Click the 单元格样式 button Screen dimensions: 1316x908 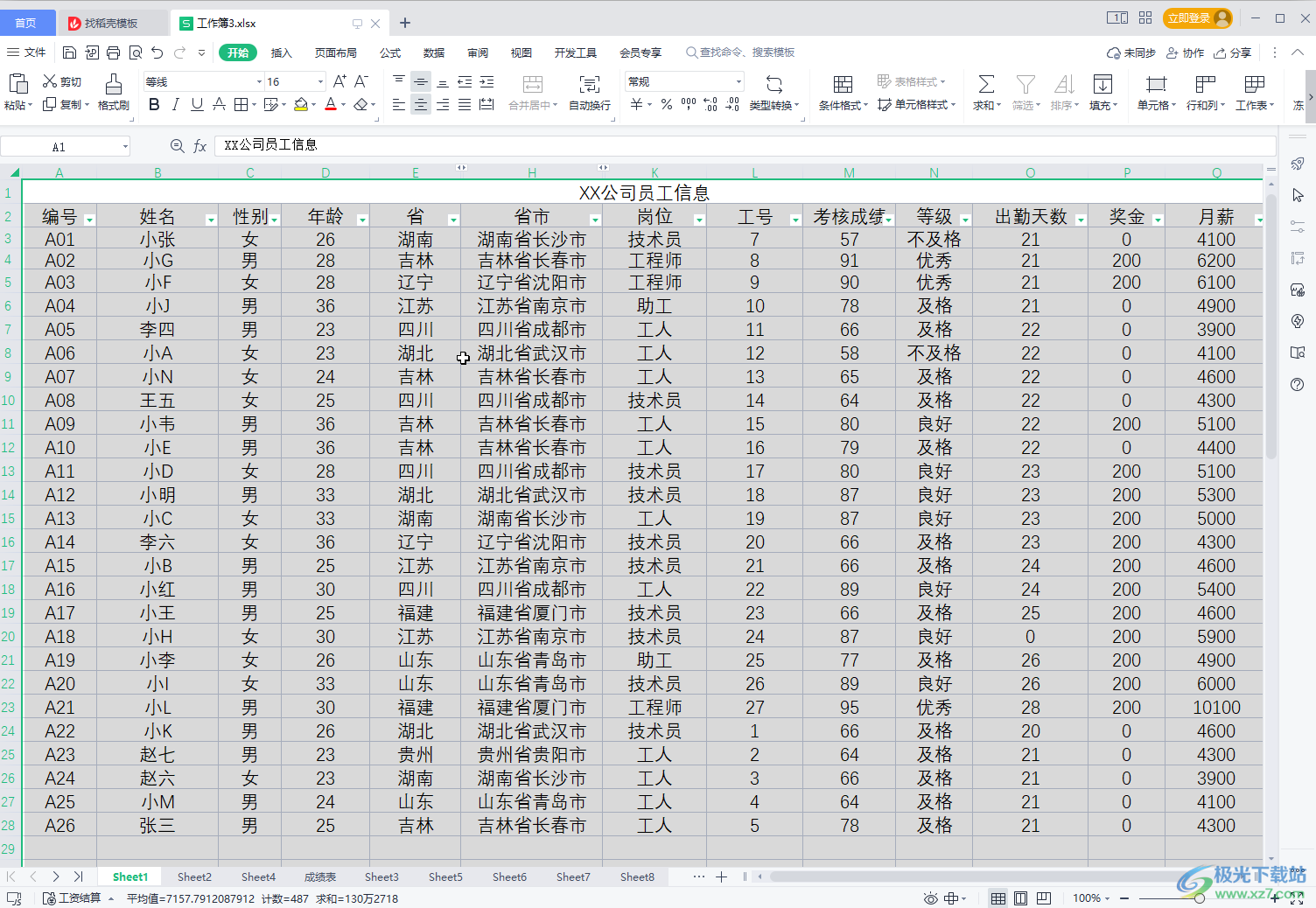pyautogui.click(x=916, y=105)
